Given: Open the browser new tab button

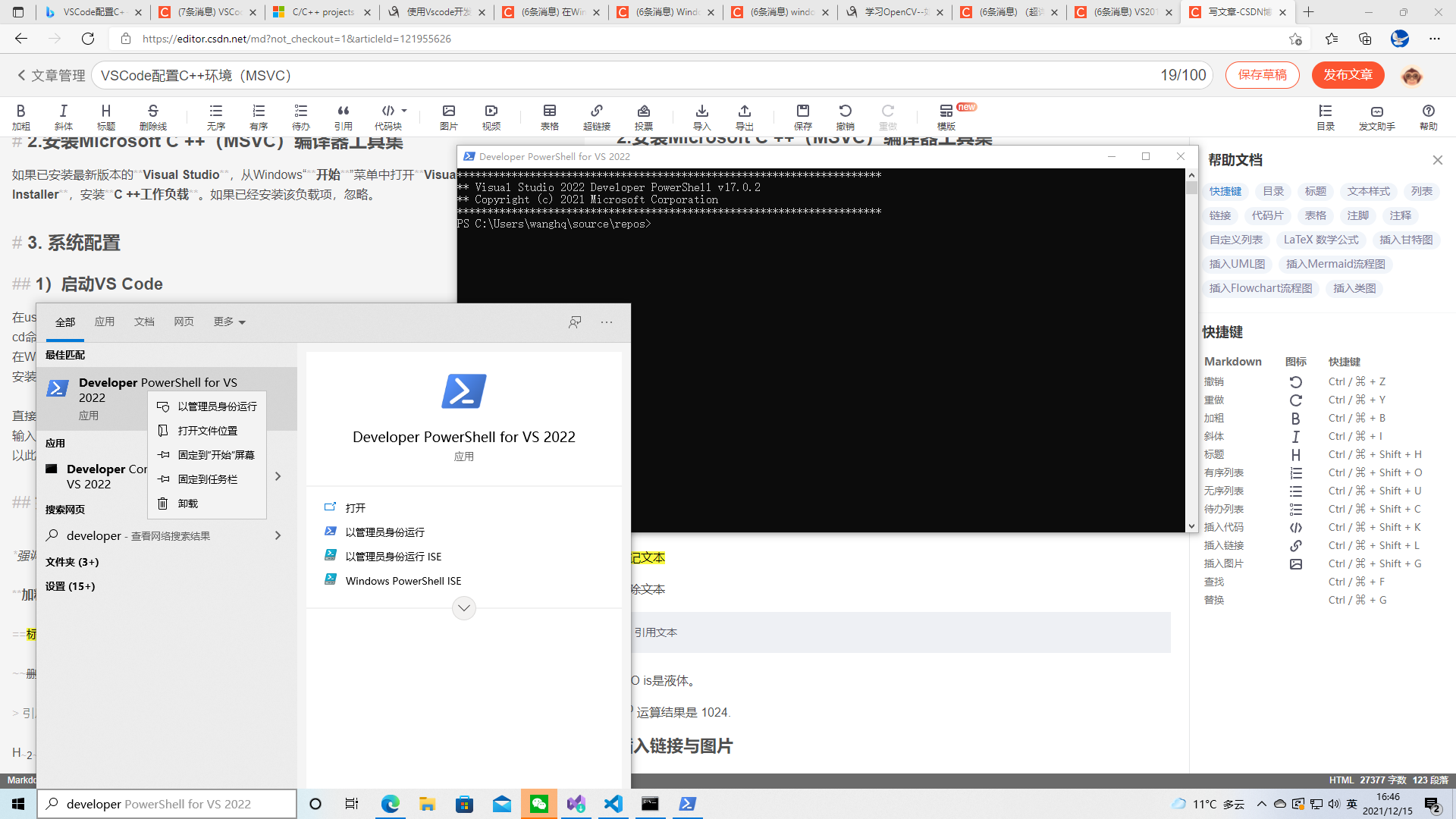Looking at the screenshot, I should coord(1309,12).
